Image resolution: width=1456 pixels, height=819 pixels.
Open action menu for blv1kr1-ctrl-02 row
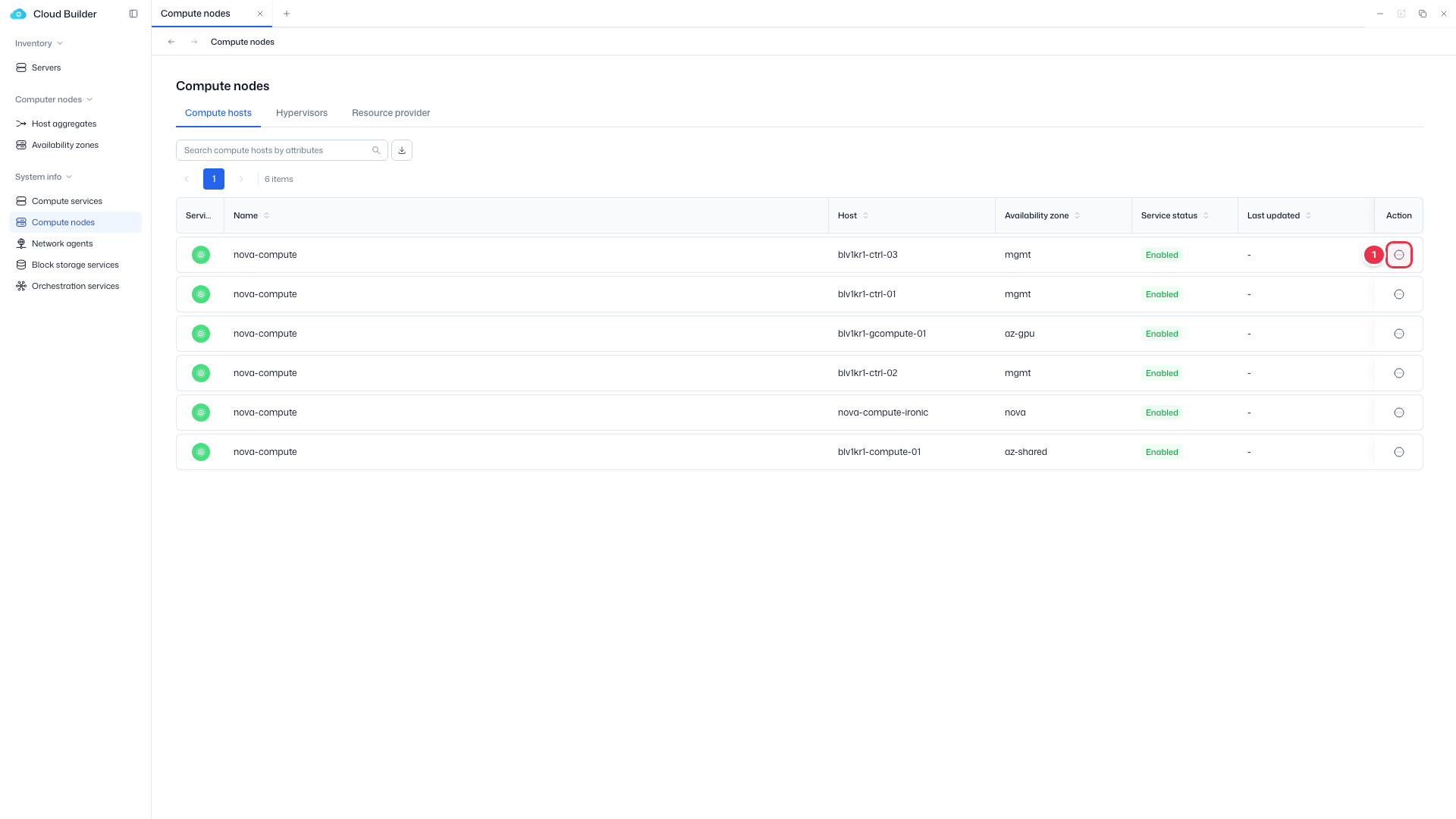tap(1399, 373)
